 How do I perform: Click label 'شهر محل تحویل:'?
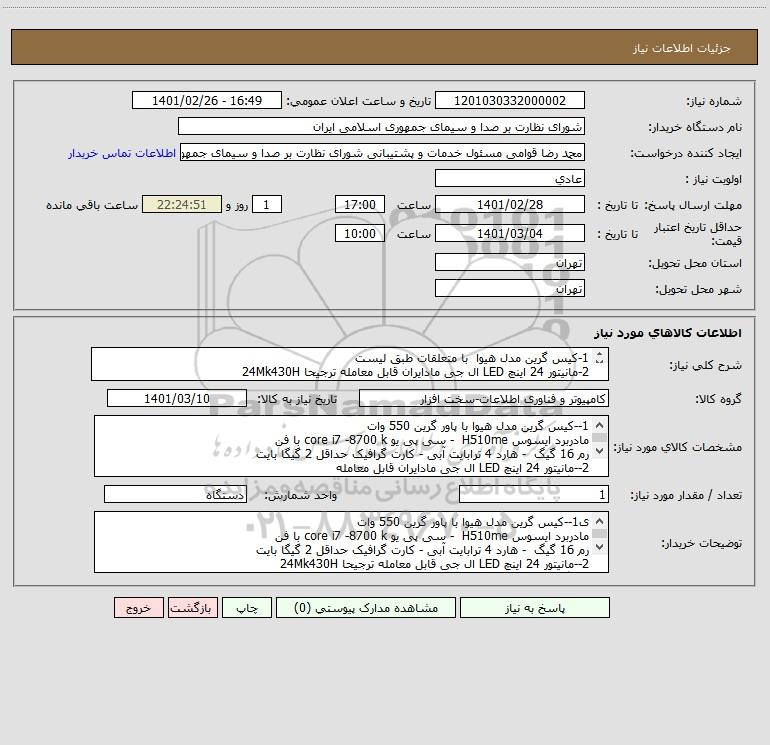(698, 289)
